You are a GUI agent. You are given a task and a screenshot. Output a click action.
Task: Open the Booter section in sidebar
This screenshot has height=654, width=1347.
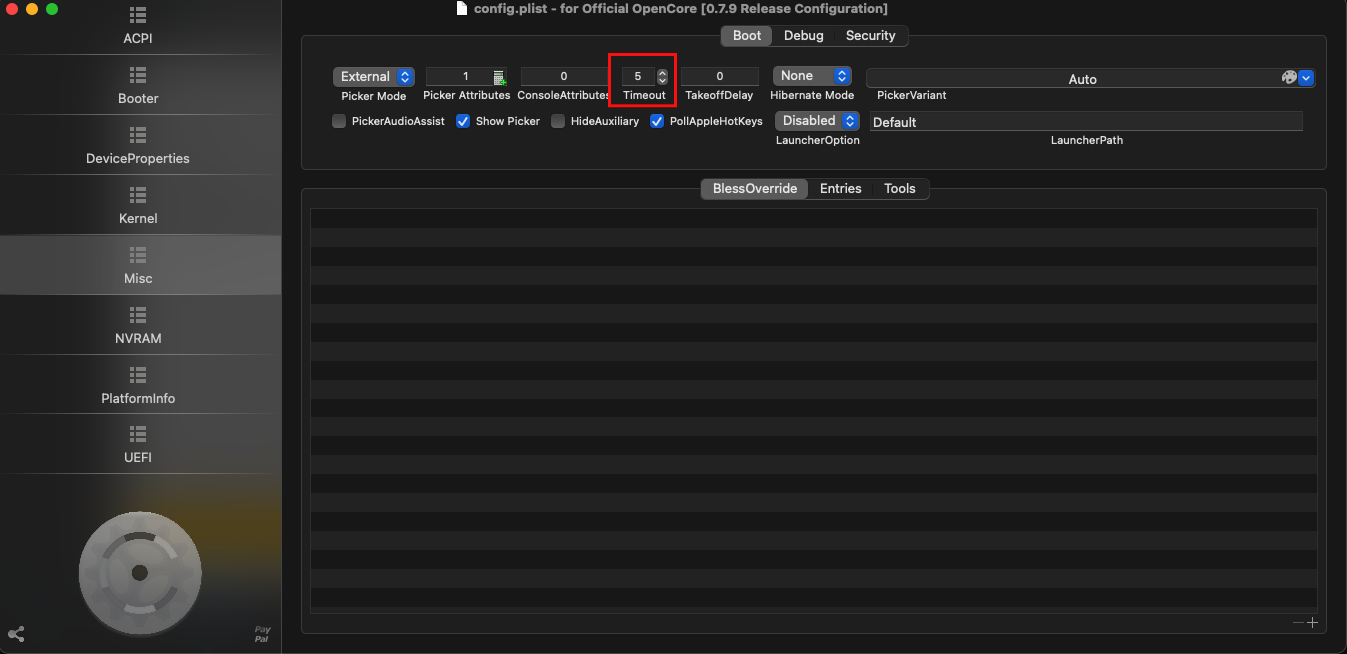(x=138, y=86)
